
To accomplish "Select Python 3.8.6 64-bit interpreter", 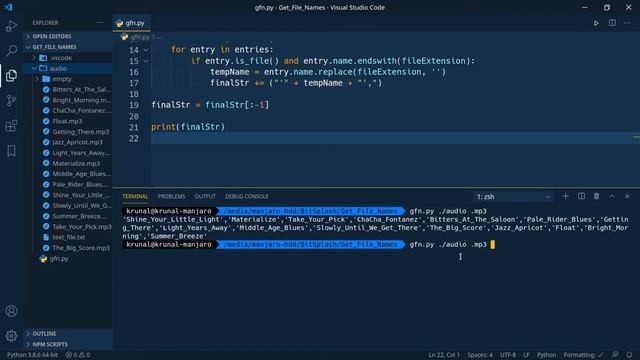I will coord(32,355).
